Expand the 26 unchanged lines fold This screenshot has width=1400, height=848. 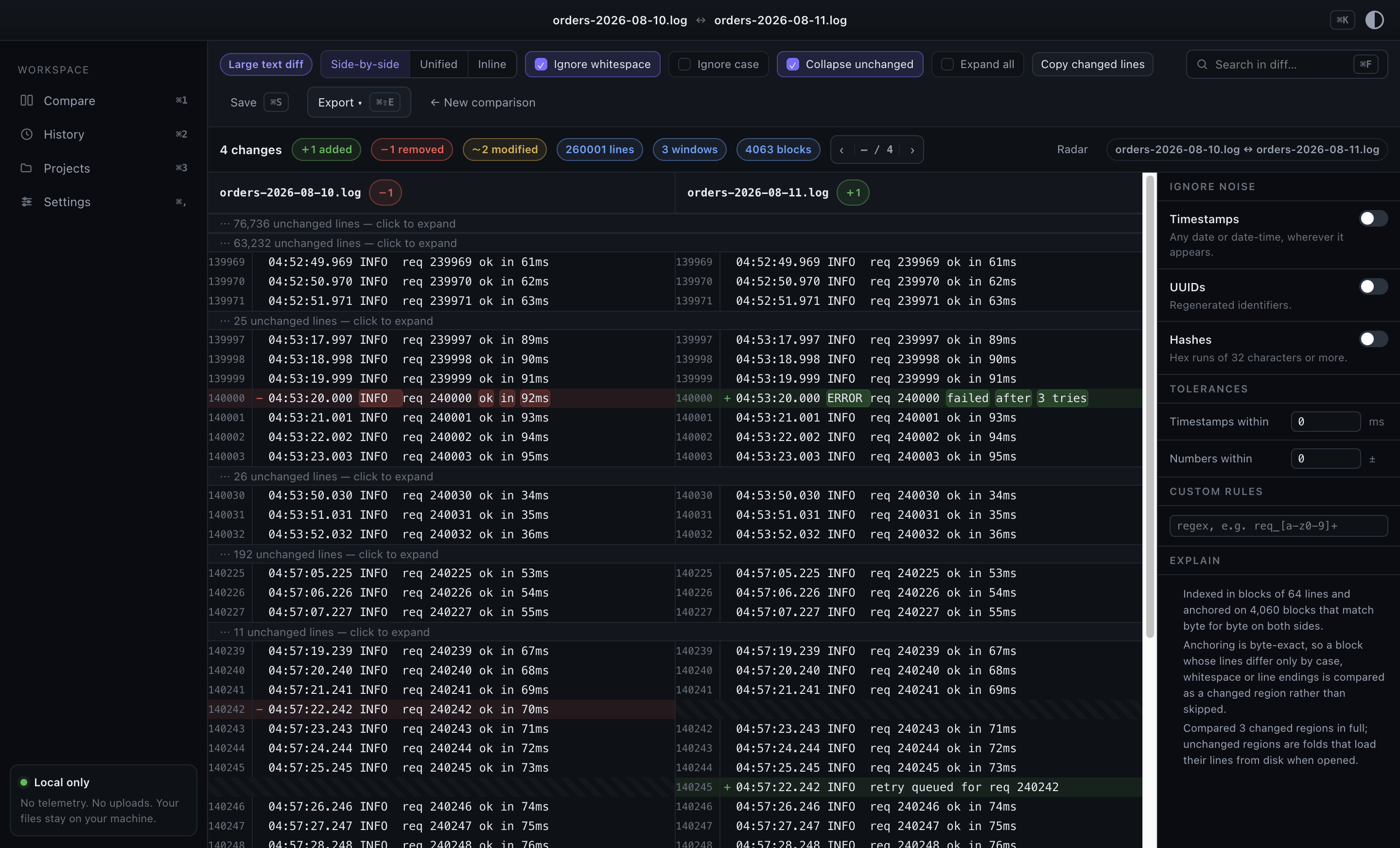pos(674,477)
